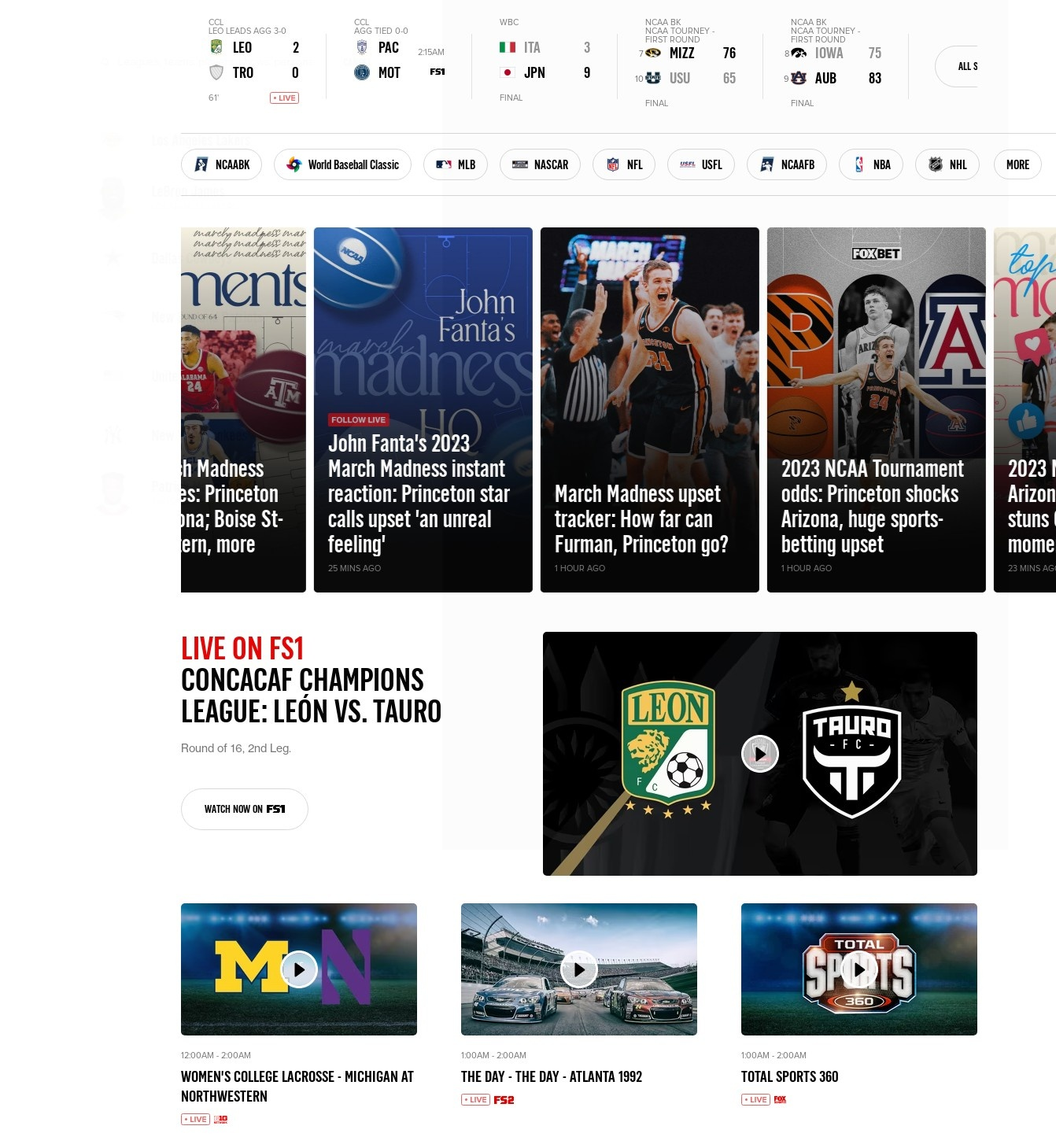1056x1148 pixels.
Task: Open the NHL section
Action: point(947,164)
